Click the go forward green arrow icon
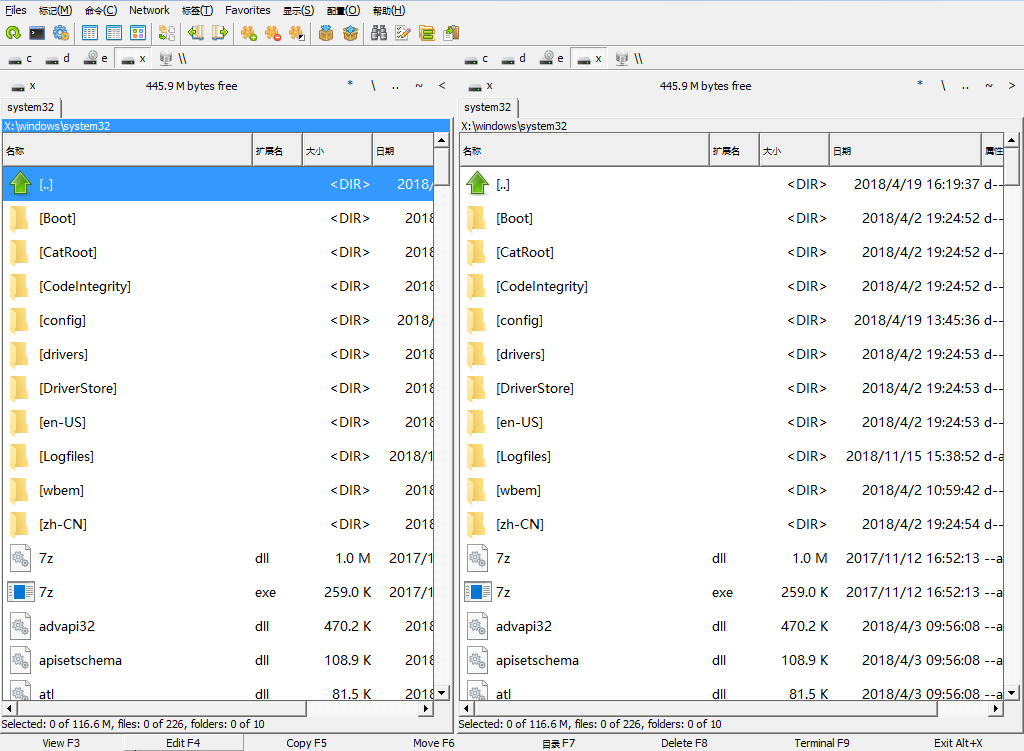Viewport: 1024px width, 751px height. coord(220,33)
